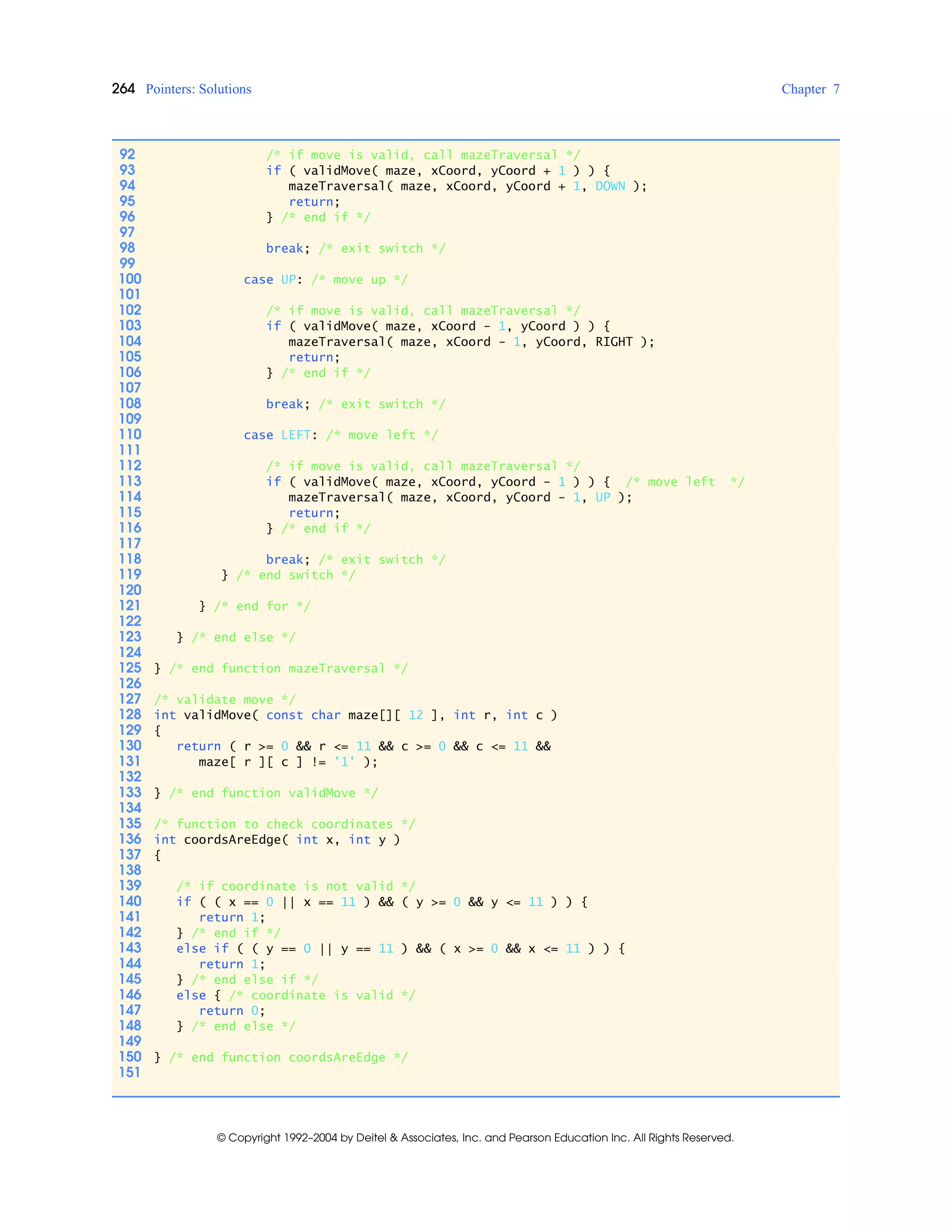Click the validMove function definition name
This screenshot has width=952, height=1232.
(217, 715)
